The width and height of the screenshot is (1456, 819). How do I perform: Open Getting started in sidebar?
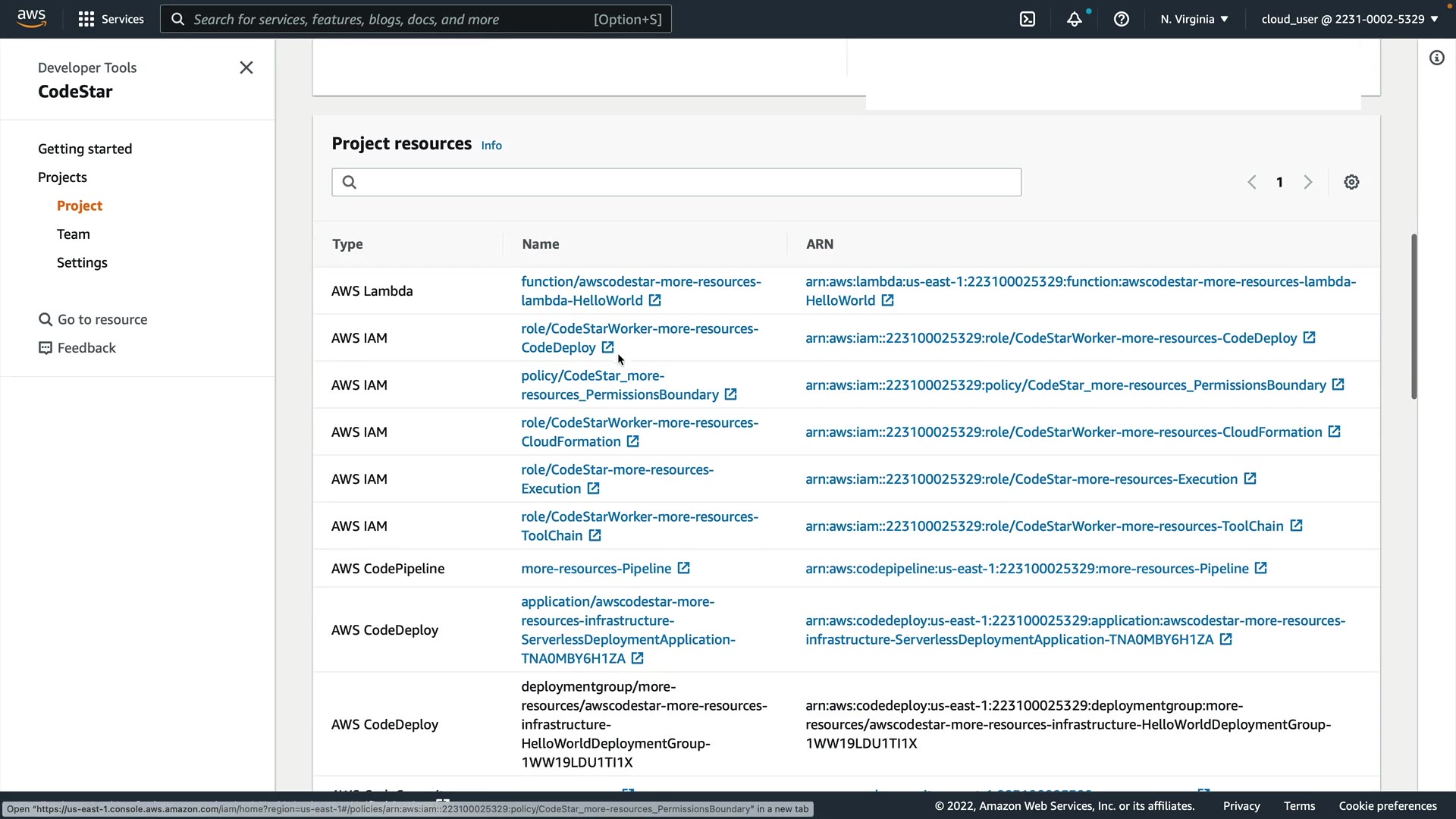[85, 149]
